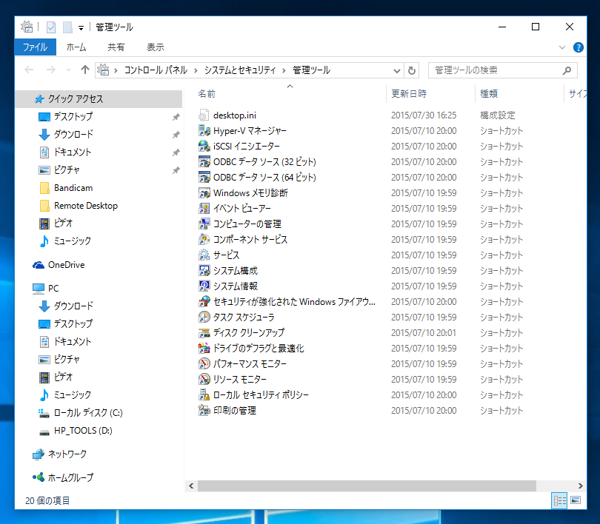Viewport: 600px width, 524px height.
Task: Click the 20 個の項目 status text
Action: (x=47, y=501)
